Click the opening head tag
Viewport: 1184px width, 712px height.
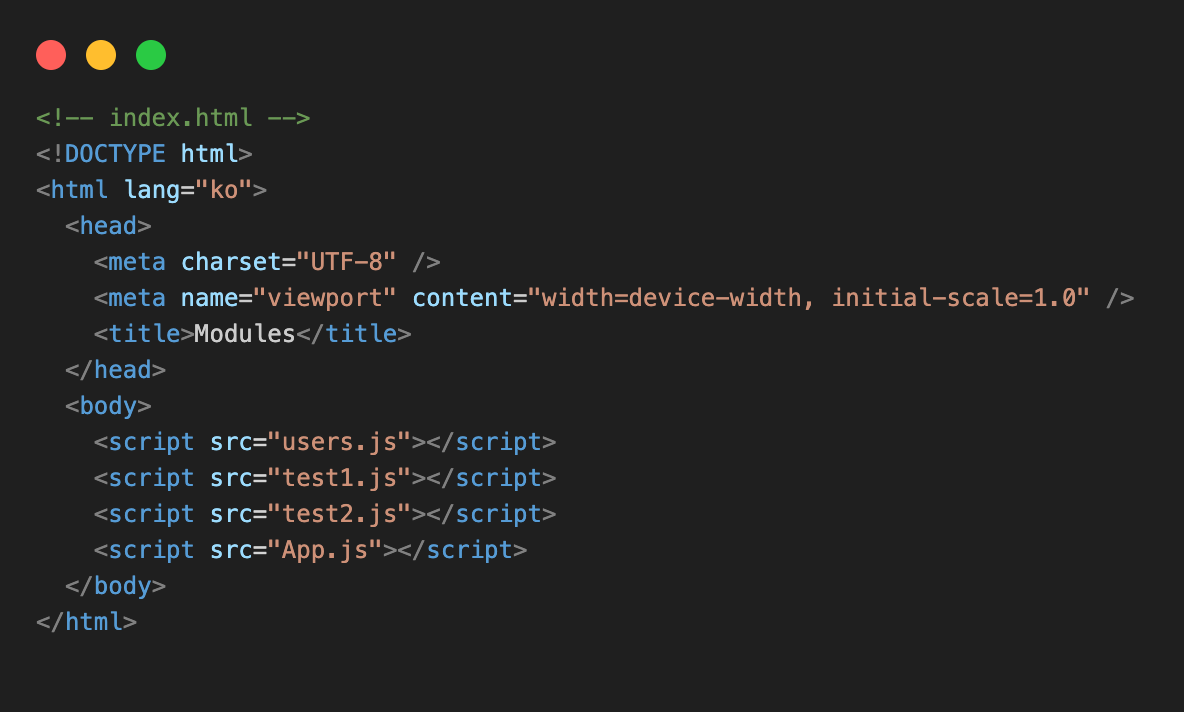[108, 226]
